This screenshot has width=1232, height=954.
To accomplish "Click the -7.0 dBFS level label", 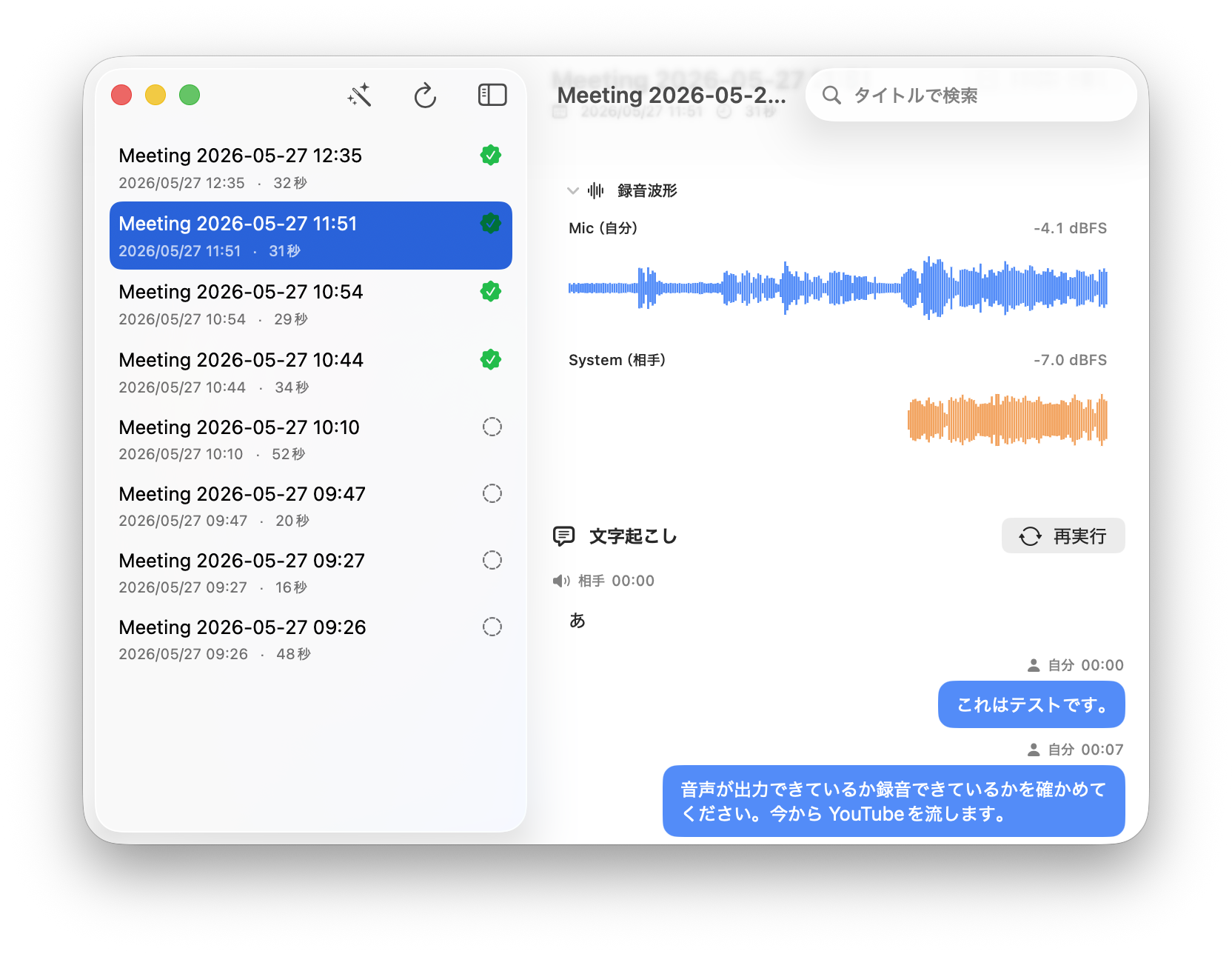I will pos(1070,360).
